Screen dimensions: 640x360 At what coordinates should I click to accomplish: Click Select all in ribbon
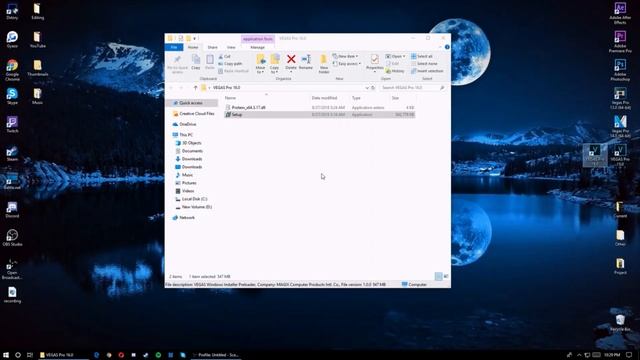point(422,56)
